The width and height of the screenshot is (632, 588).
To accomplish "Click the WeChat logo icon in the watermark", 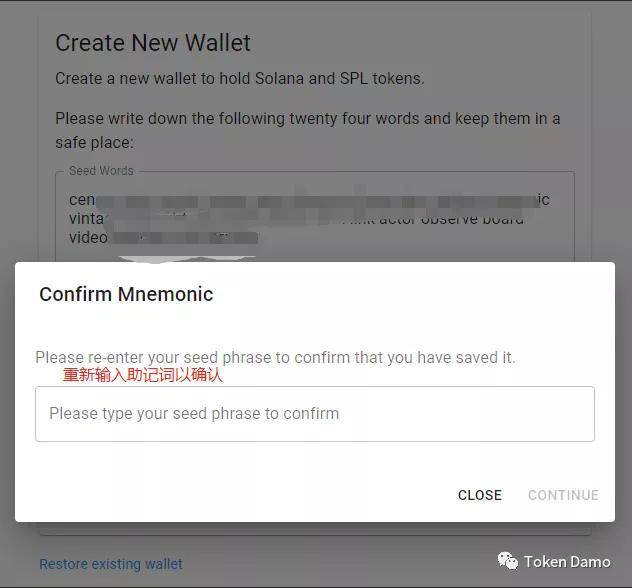I will click(508, 561).
